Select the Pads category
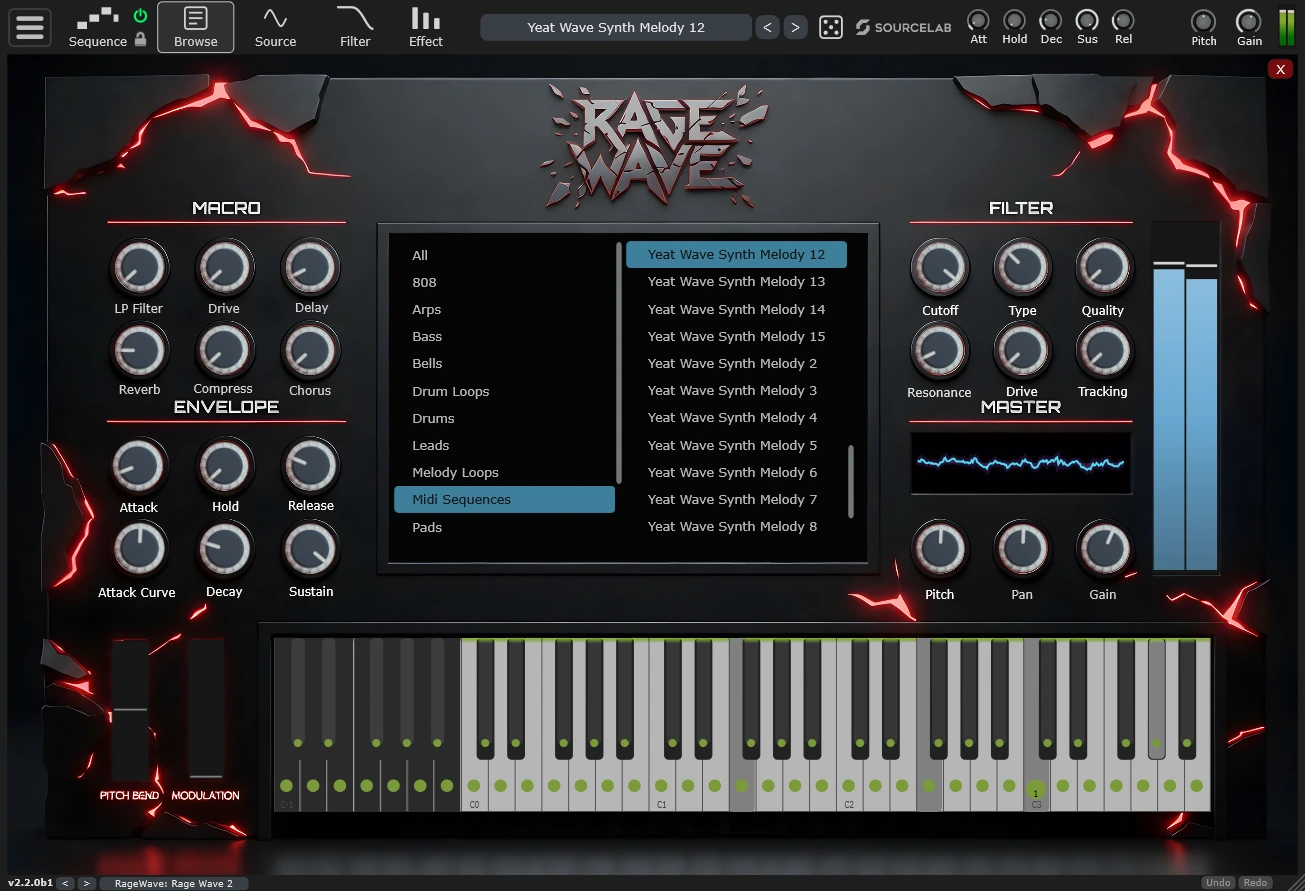This screenshot has height=891, width=1305. tap(504, 527)
